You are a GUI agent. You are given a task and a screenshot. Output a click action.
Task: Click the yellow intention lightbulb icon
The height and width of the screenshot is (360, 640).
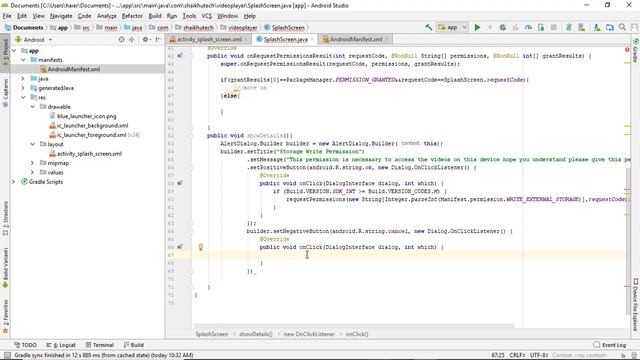coord(200,247)
